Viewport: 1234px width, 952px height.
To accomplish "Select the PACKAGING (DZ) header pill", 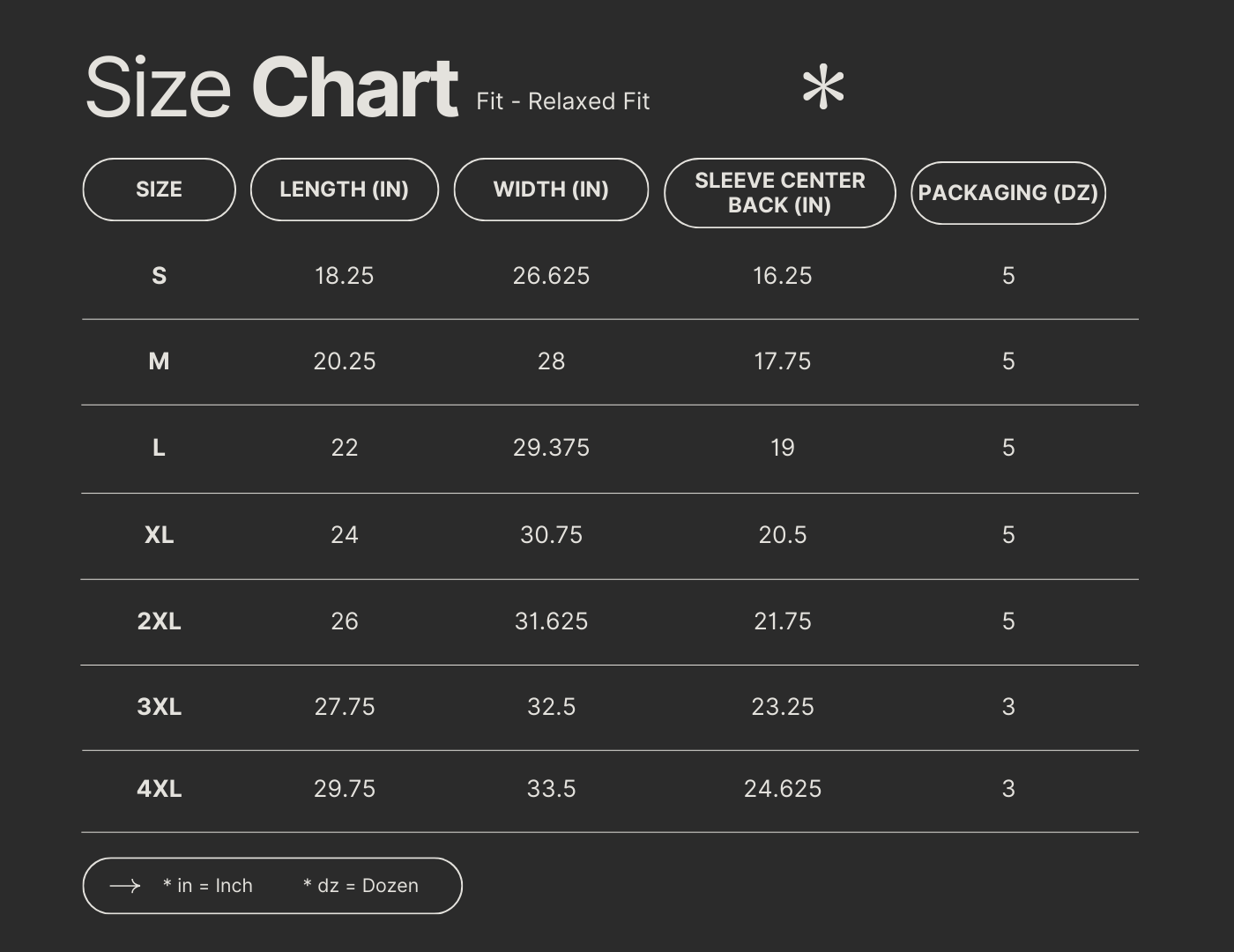I will [x=1007, y=193].
